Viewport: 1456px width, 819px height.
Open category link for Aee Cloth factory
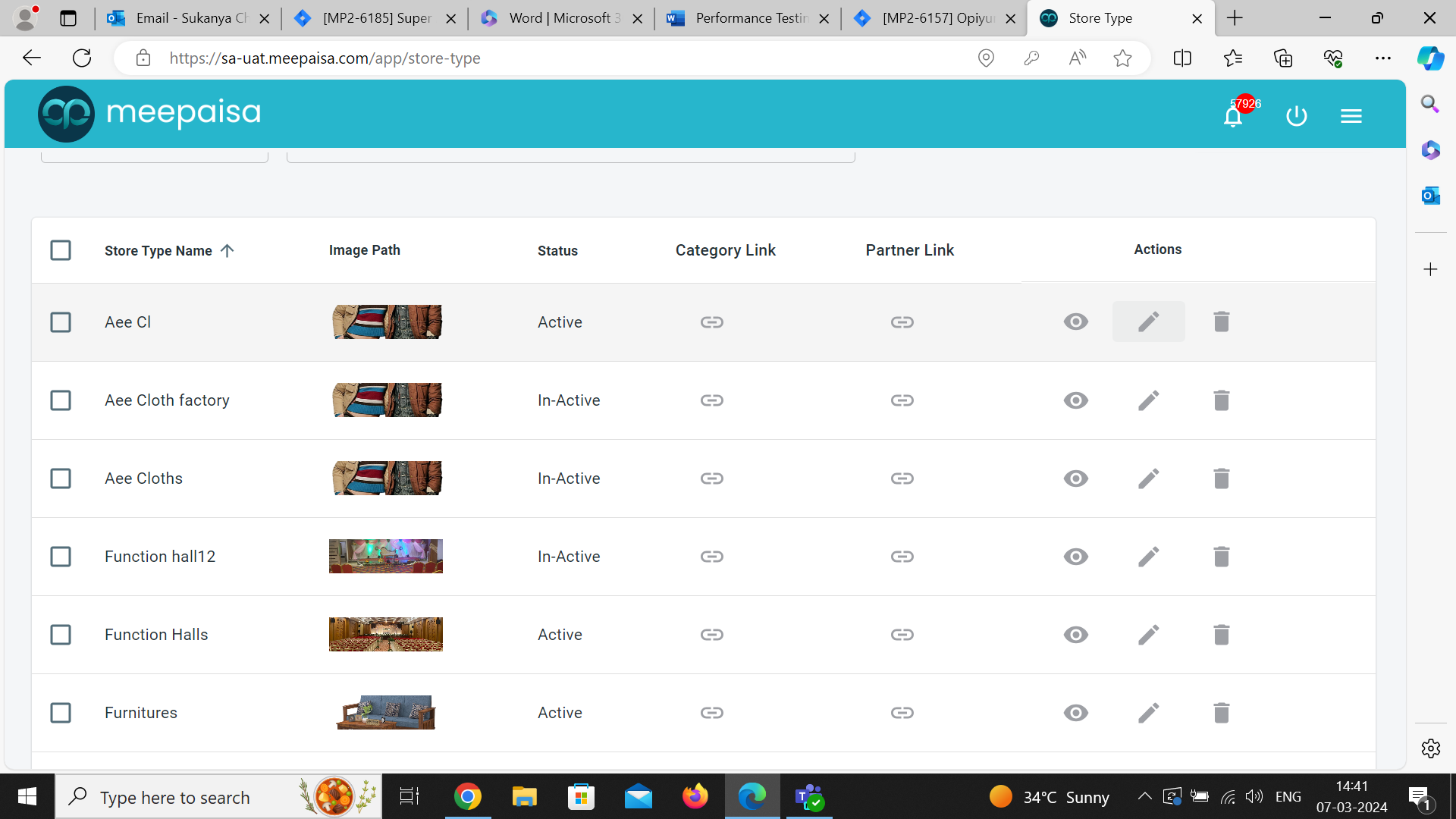(712, 400)
